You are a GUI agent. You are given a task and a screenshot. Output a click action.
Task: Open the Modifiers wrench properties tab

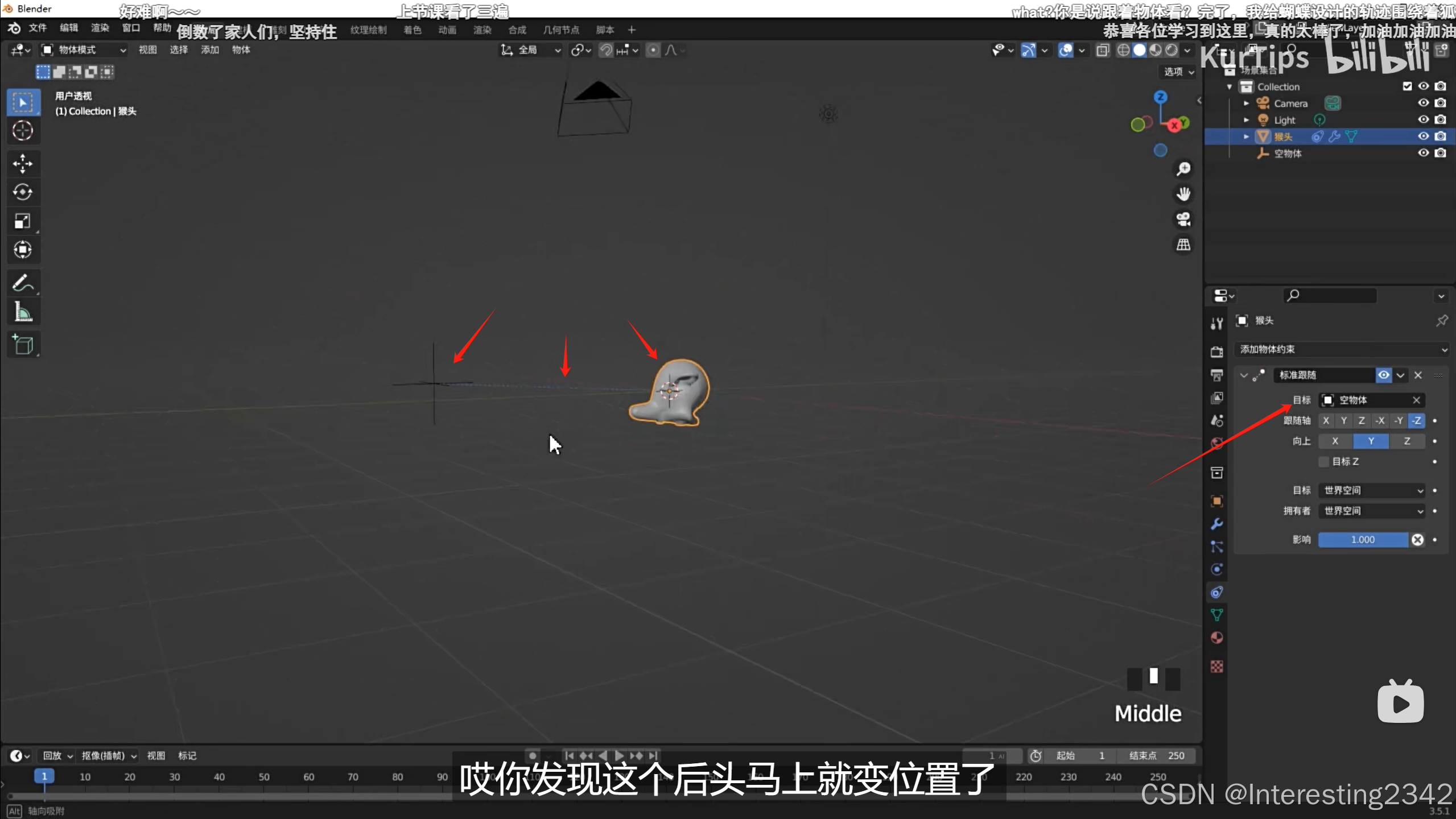[1216, 524]
